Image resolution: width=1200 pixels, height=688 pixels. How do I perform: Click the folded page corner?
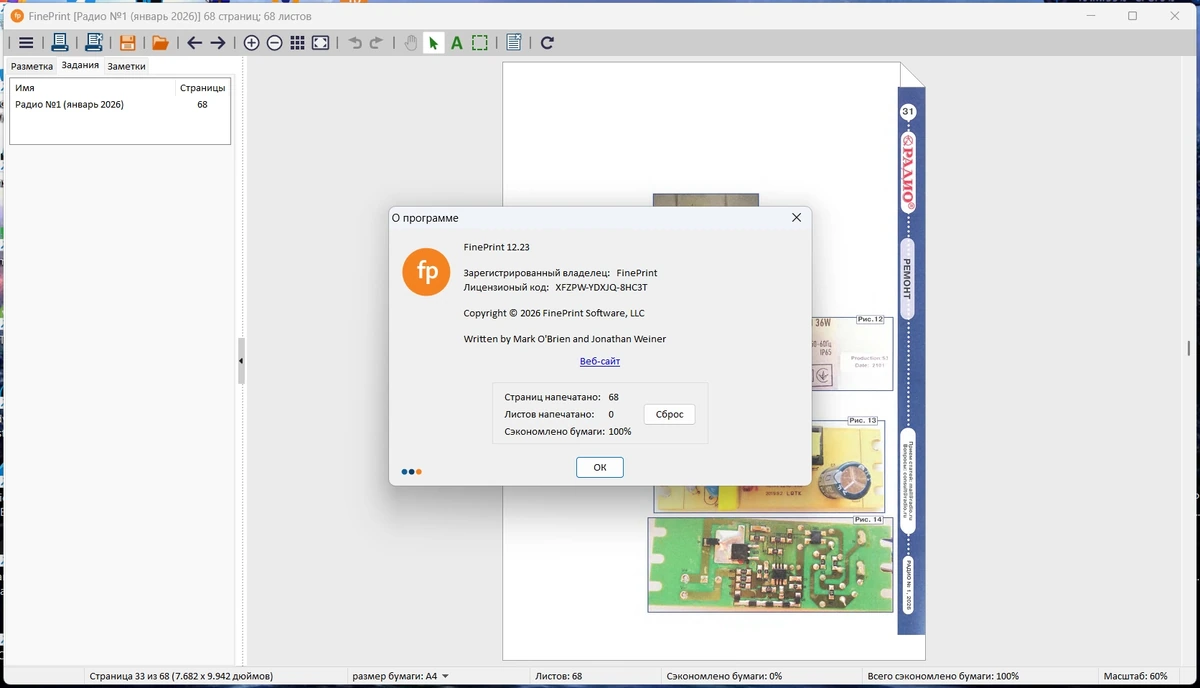pyautogui.click(x=912, y=75)
